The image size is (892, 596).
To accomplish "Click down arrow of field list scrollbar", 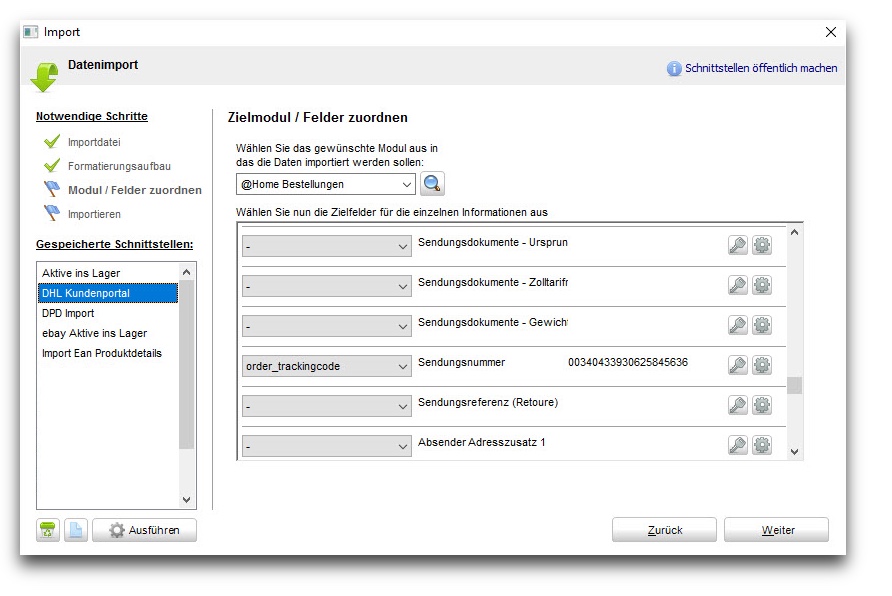I will 794,452.
